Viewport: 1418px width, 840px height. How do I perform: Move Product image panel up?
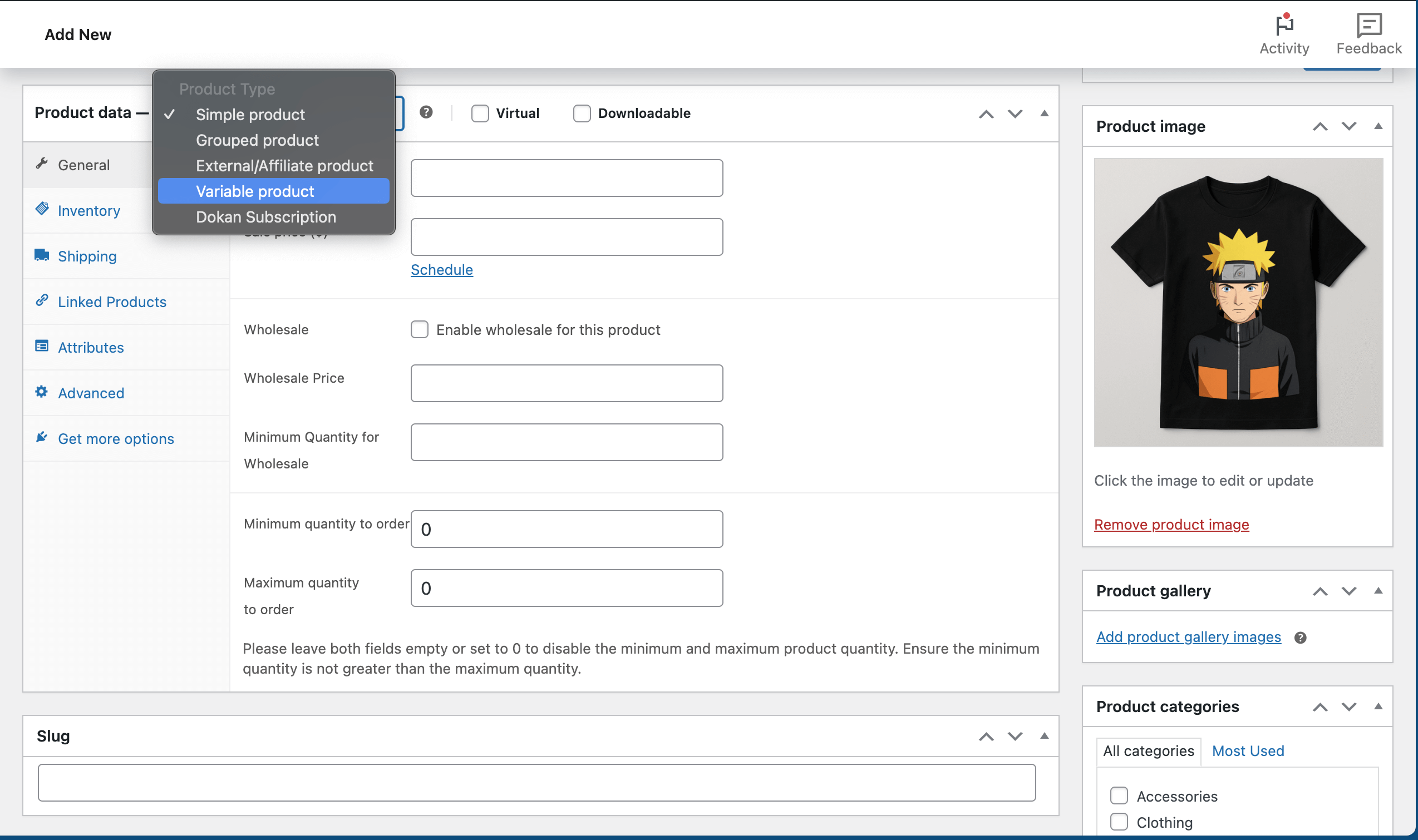[1320, 126]
